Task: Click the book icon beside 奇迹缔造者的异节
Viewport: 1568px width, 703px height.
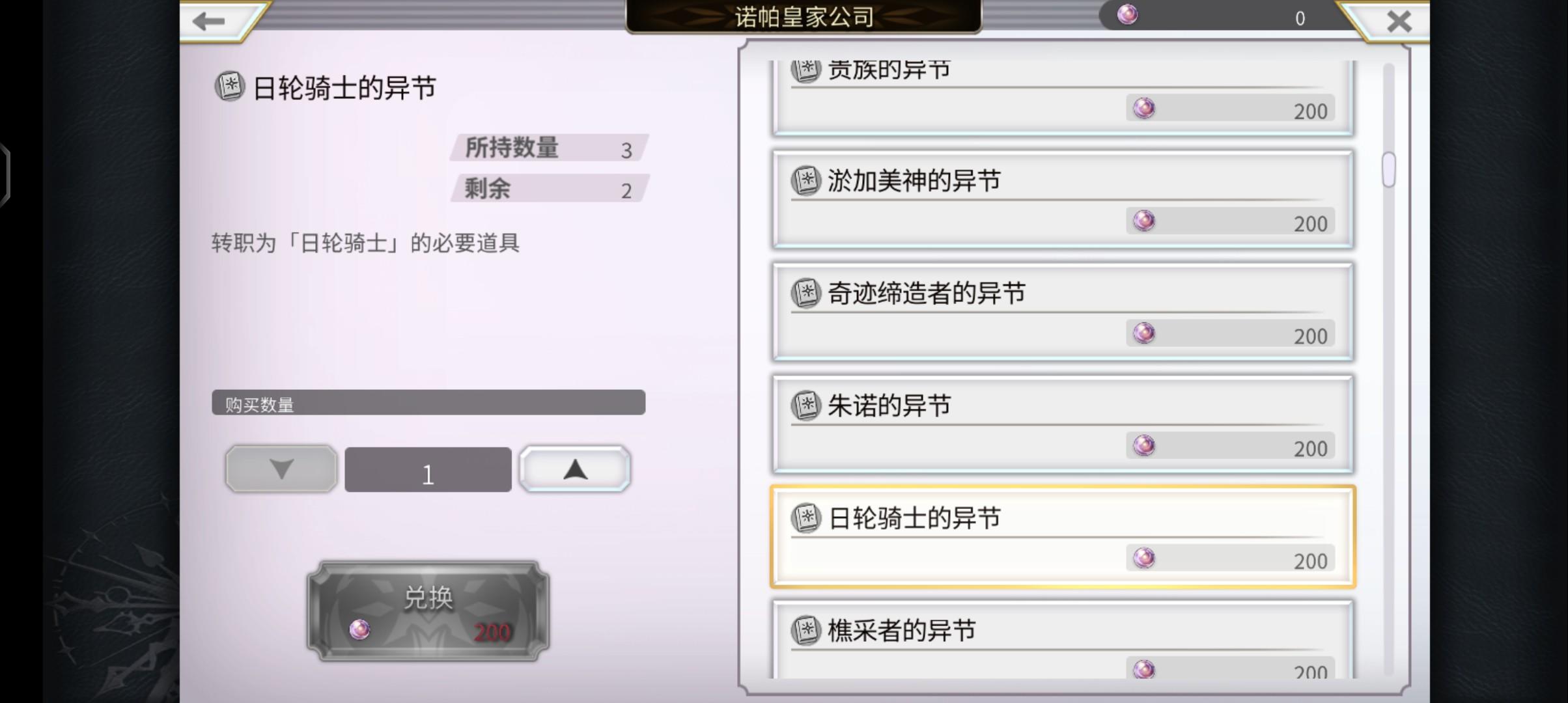Action: [x=805, y=294]
